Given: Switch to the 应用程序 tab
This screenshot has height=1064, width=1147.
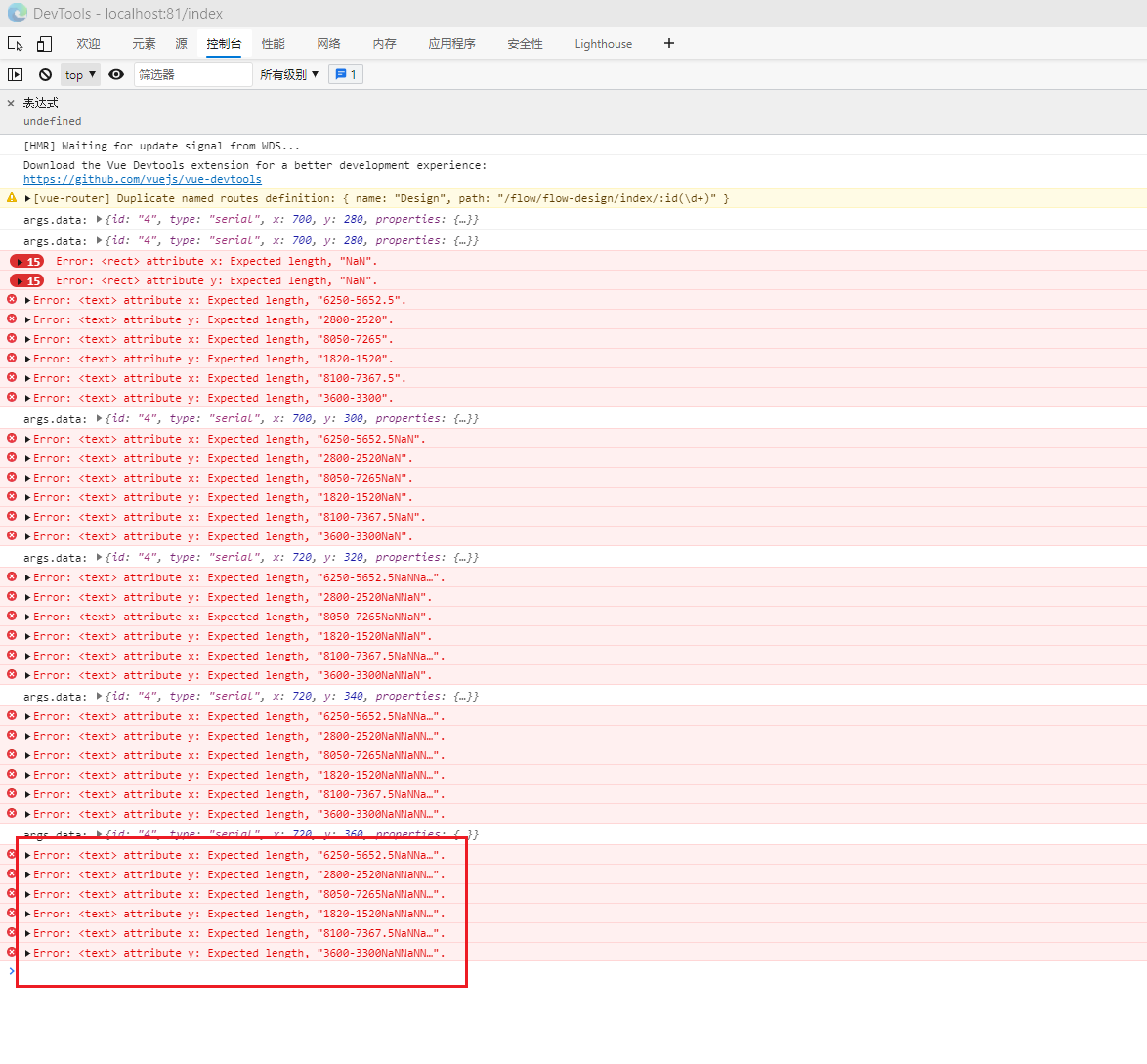Looking at the screenshot, I should tap(451, 44).
